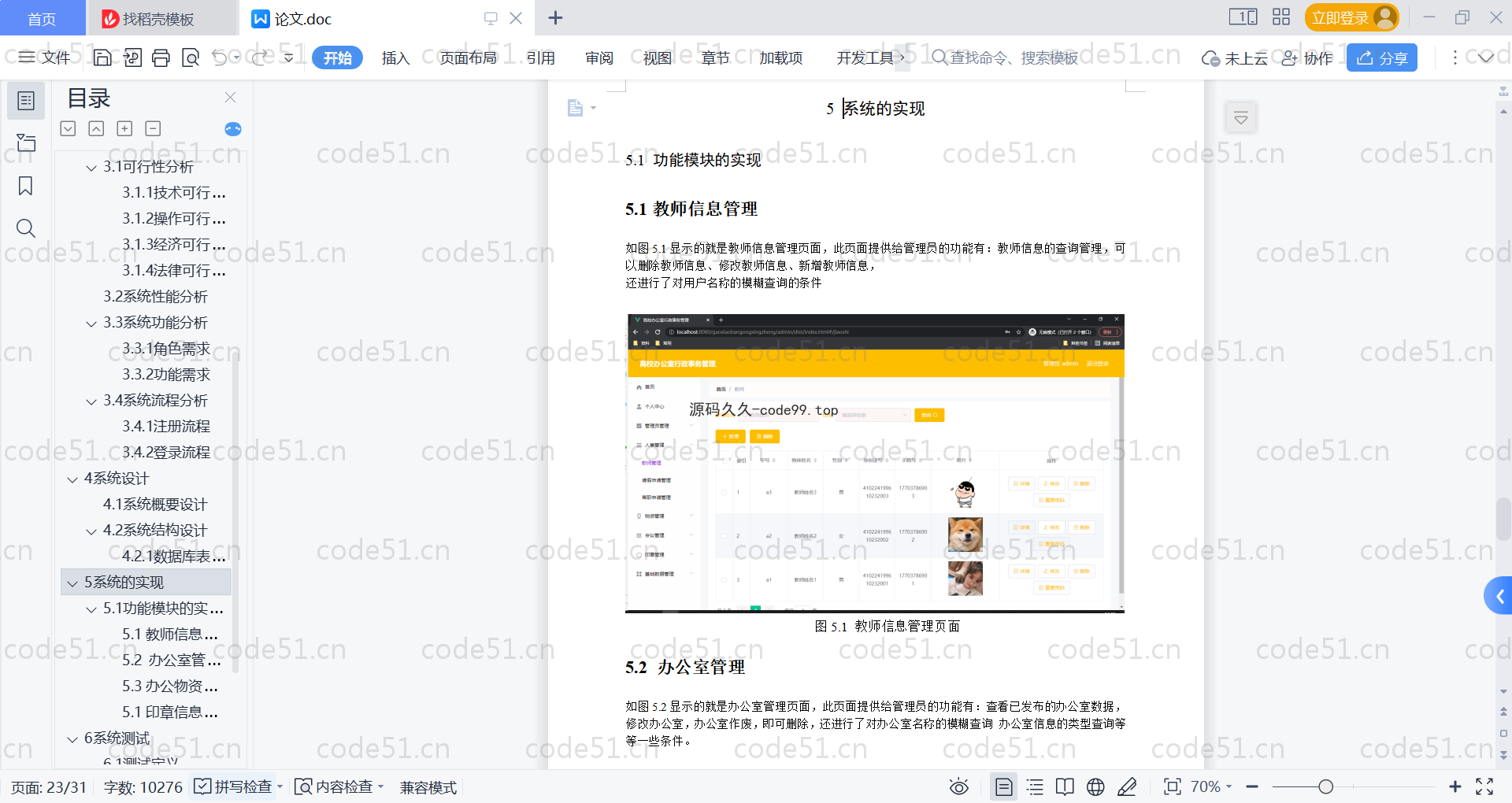Viewport: 1512px width, 803px height.
Task: Collapse 4.2系统结构设计 tree node
Action: 91,531
